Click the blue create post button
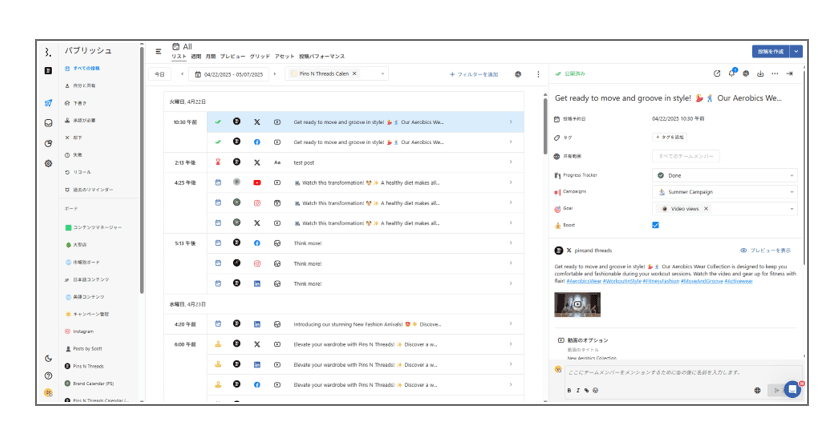Viewport: 831px width, 432px height. (771, 51)
